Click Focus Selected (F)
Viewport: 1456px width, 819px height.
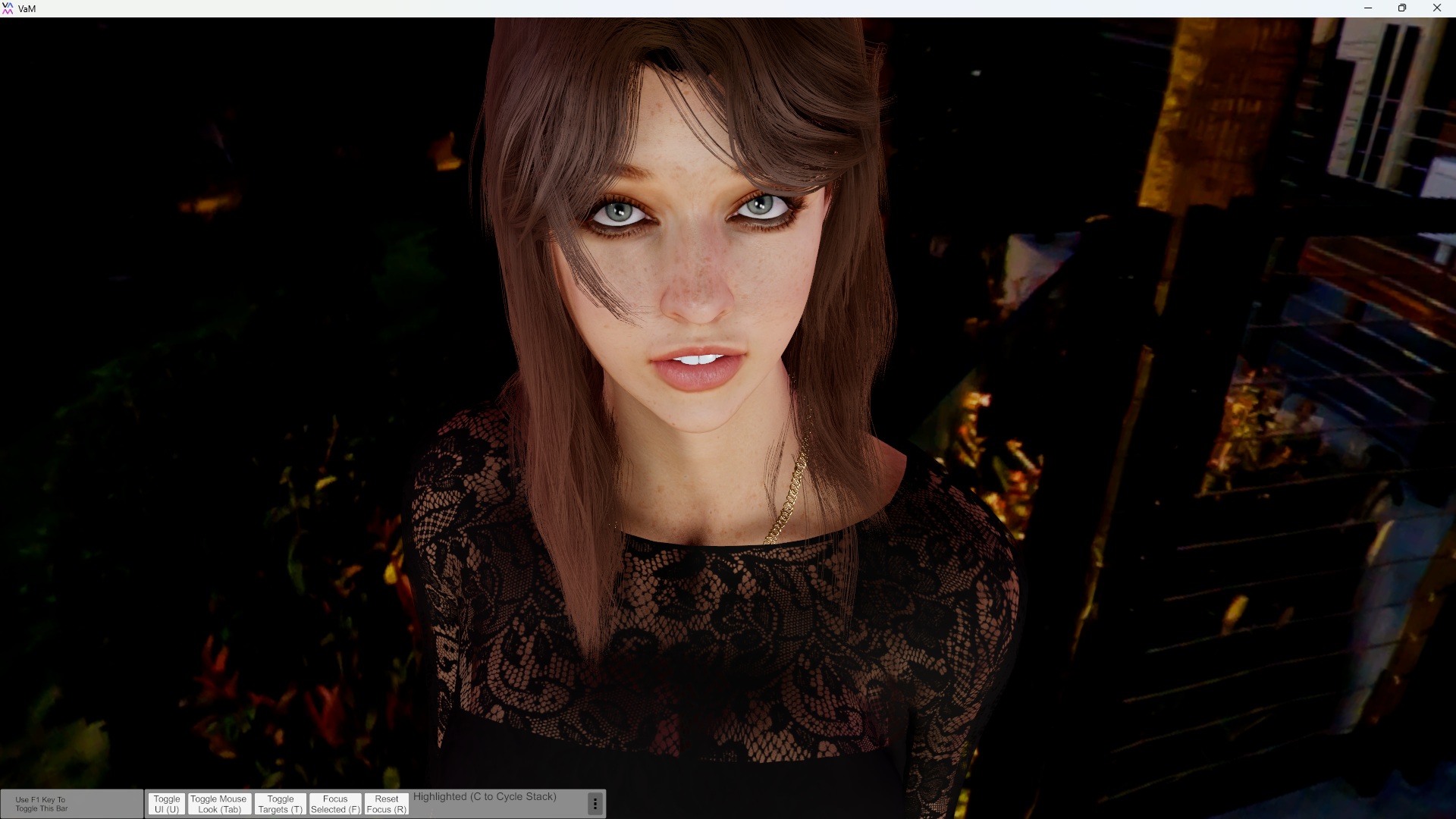coord(334,804)
